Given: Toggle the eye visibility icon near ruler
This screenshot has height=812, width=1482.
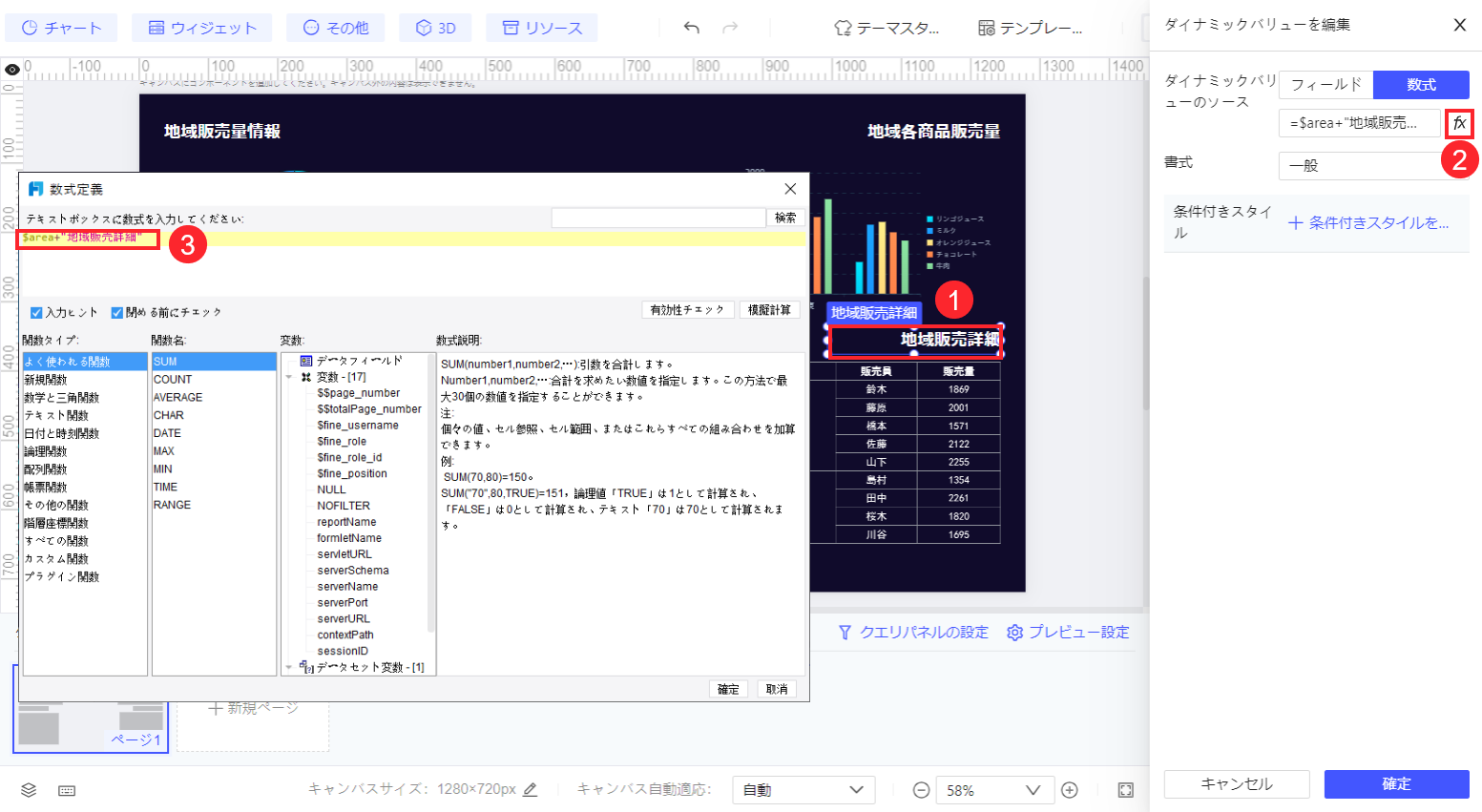Looking at the screenshot, I should 12,69.
